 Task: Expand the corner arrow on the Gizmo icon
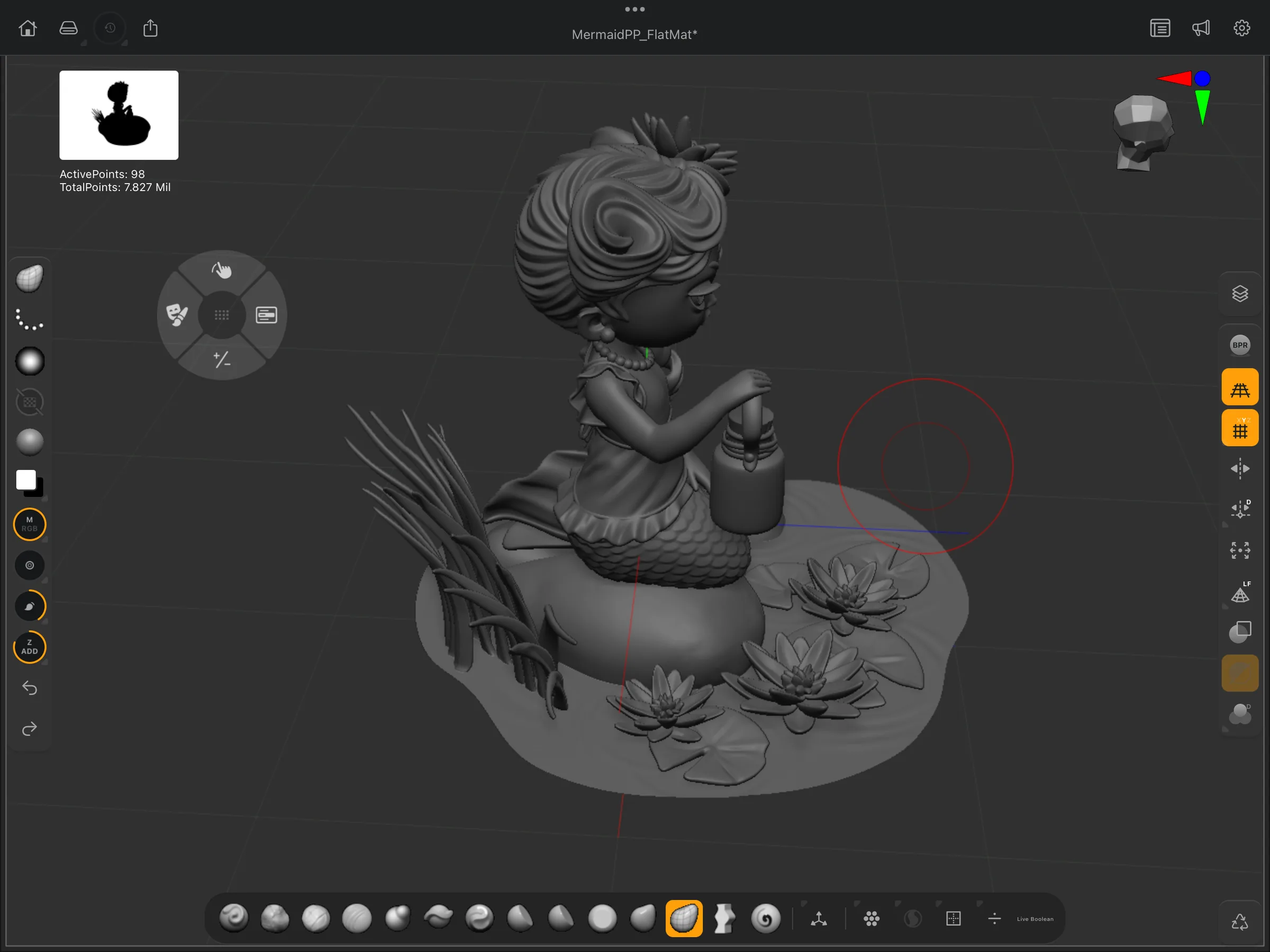(x=804, y=904)
